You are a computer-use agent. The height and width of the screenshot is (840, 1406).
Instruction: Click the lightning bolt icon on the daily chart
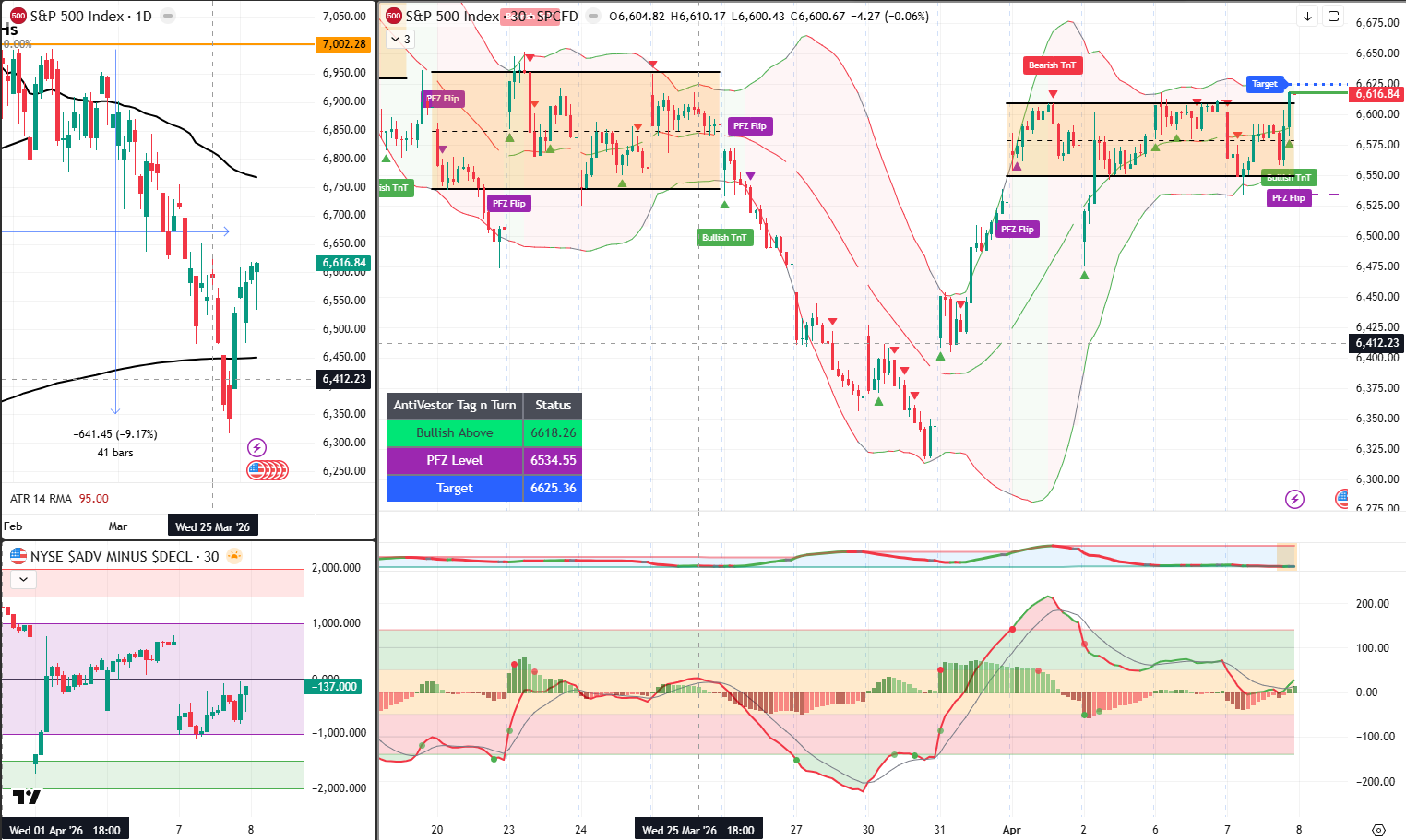tap(256, 447)
